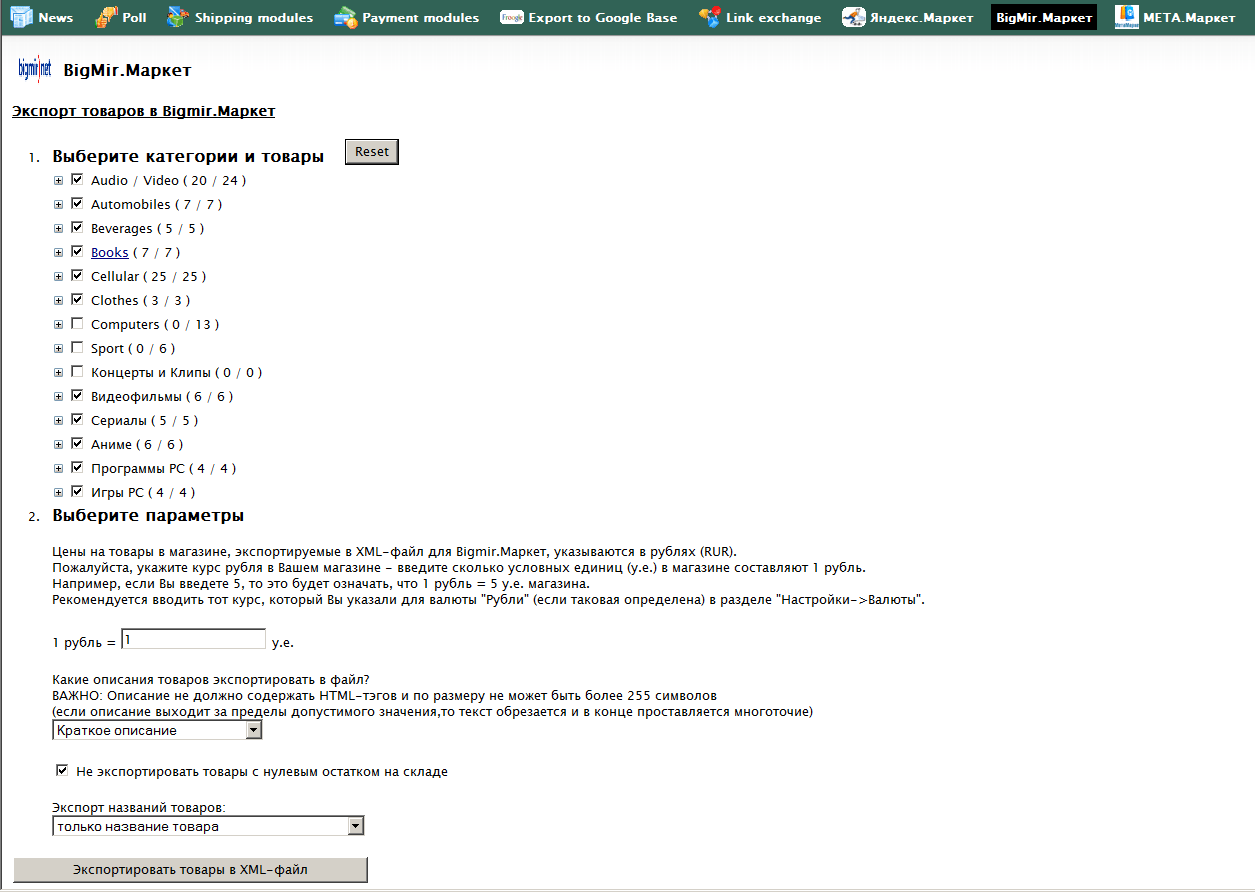Expand the Automobiles tree node
Image resolution: width=1255 pixels, height=892 pixels.
tap(58, 205)
